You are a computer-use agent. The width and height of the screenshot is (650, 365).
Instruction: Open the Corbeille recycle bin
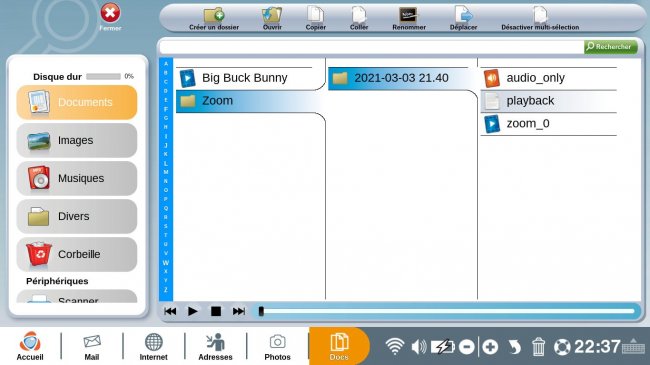[77, 254]
